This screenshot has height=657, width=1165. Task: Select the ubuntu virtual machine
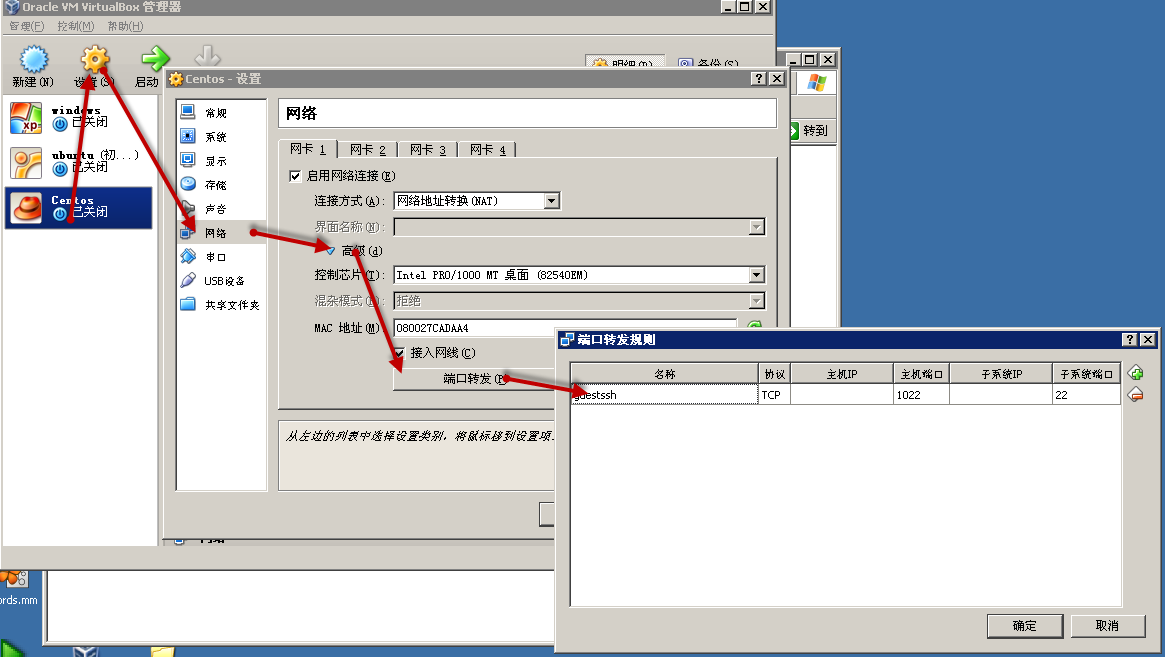(79, 163)
